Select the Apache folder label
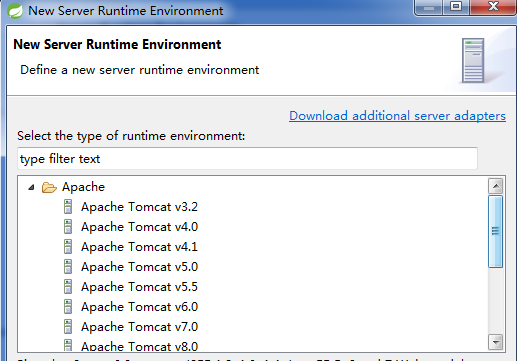 coord(83,187)
